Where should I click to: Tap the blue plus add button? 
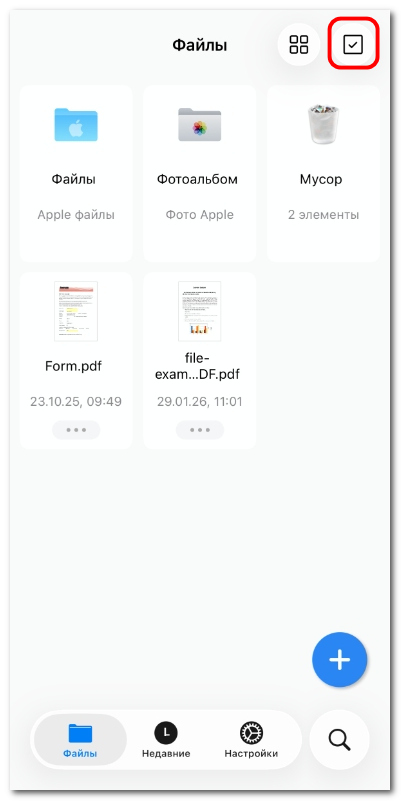[x=340, y=659]
